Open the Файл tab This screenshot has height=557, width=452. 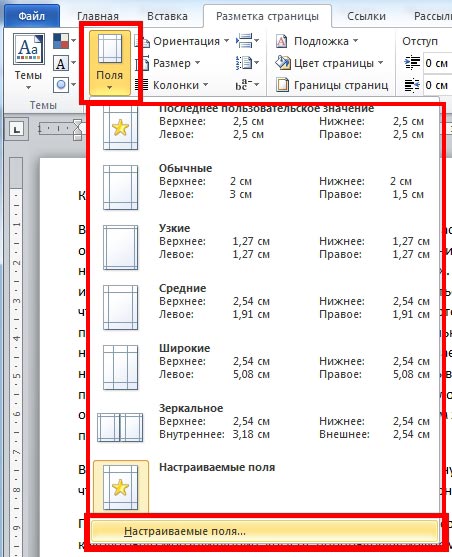tap(32, 16)
